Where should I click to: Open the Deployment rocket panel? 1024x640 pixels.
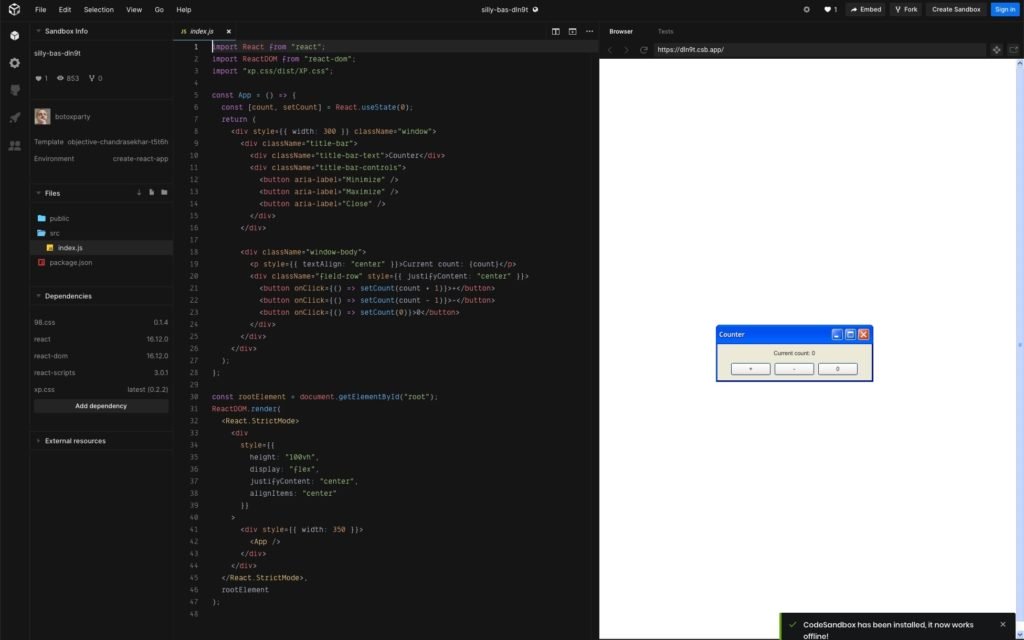14,117
